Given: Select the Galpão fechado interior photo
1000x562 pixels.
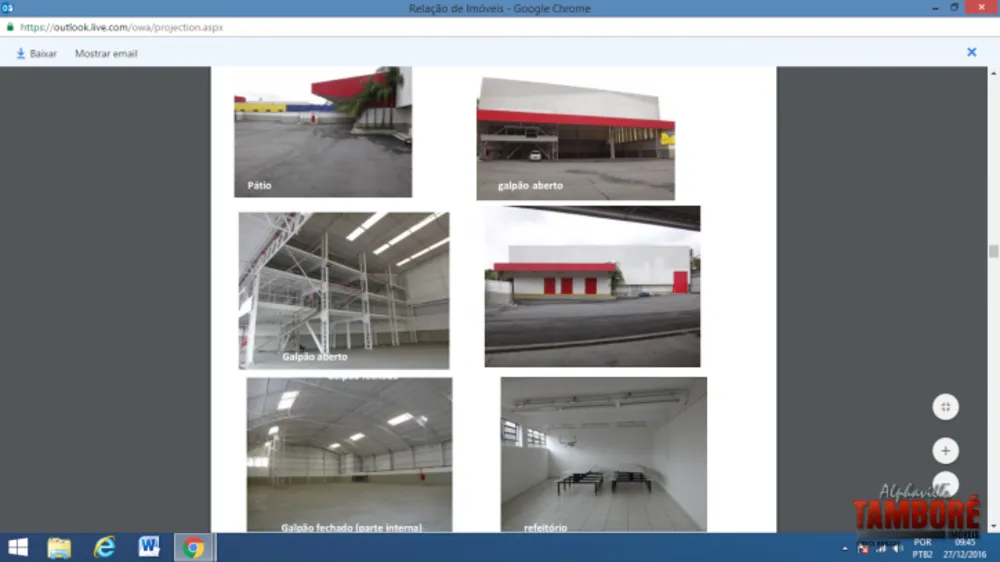Looking at the screenshot, I should [349, 455].
